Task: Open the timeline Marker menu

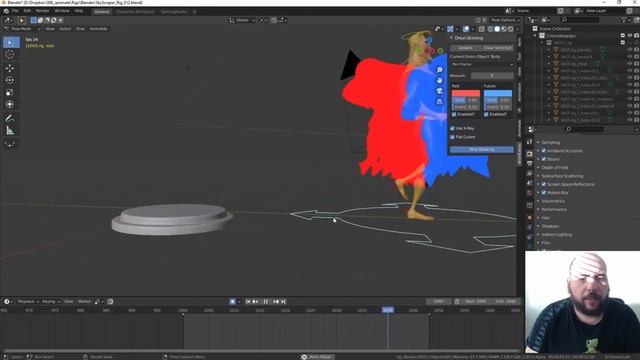Action: [84, 302]
